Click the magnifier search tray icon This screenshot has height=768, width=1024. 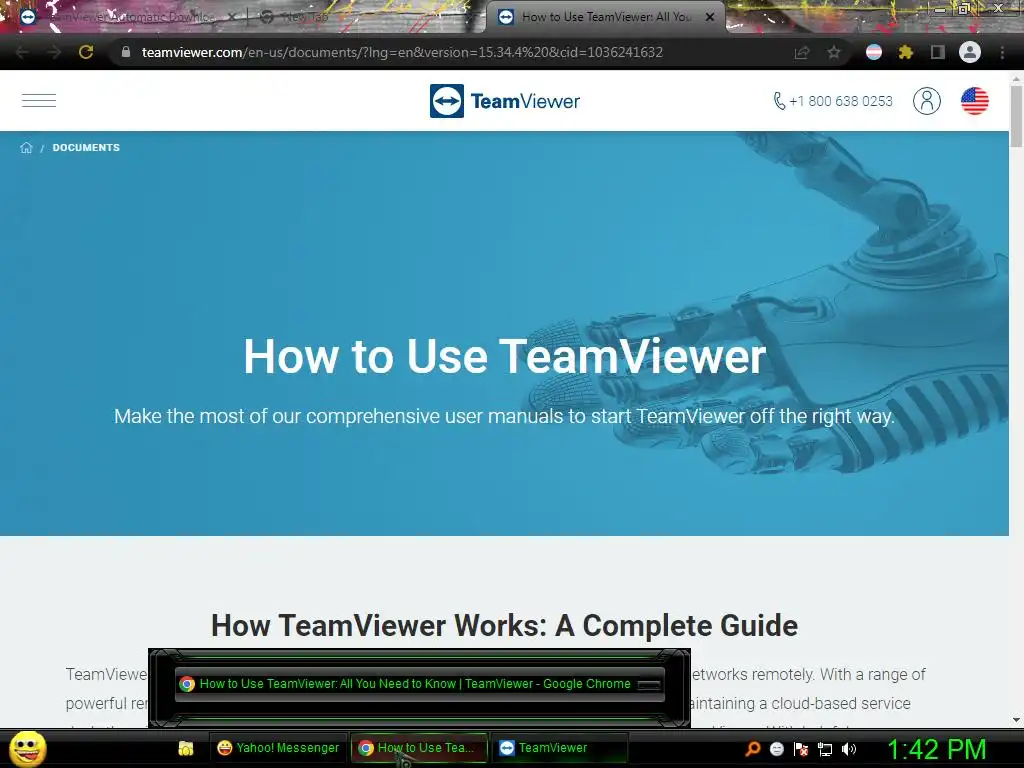click(x=752, y=749)
